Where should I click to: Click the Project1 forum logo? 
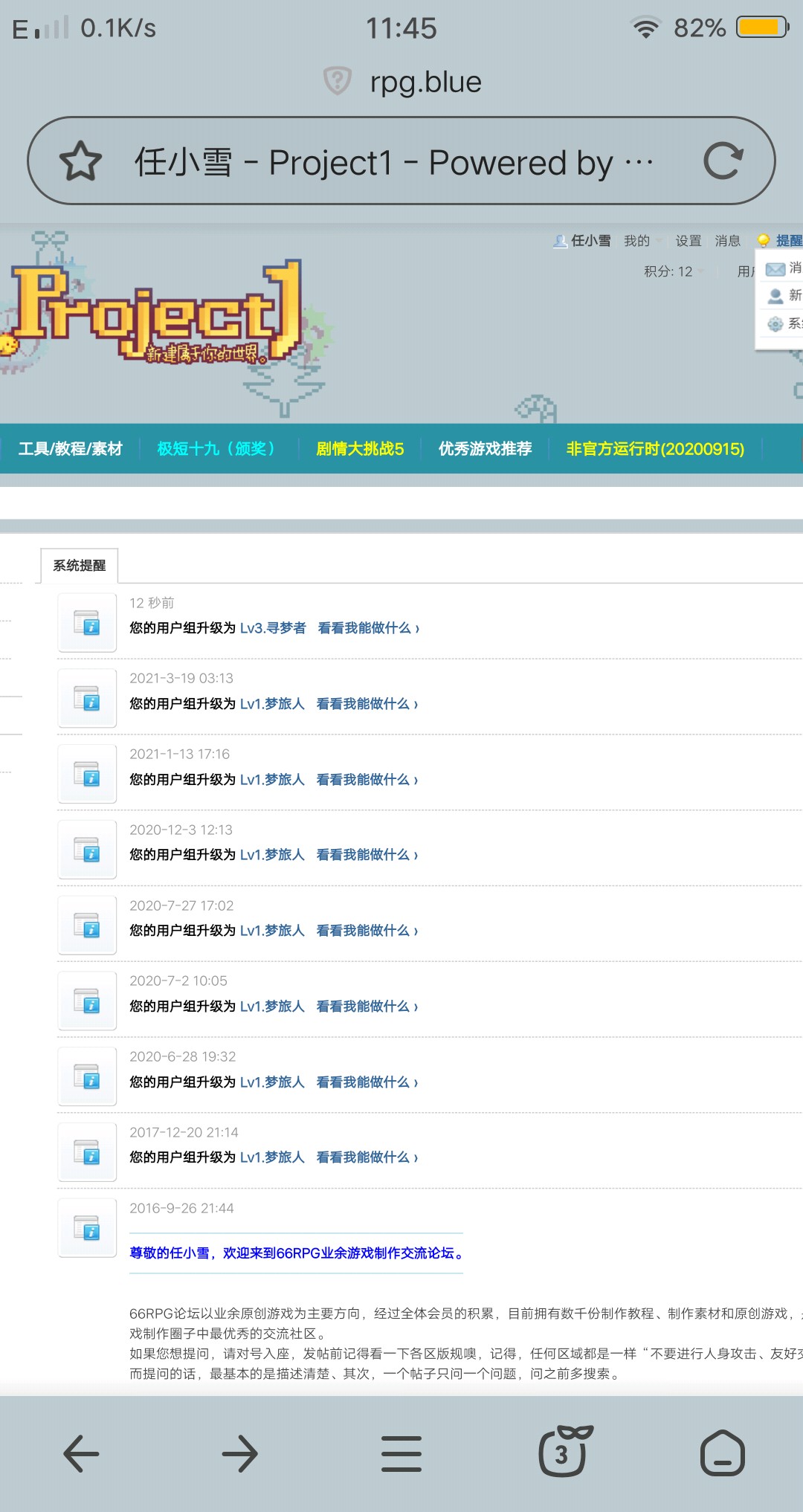156,312
